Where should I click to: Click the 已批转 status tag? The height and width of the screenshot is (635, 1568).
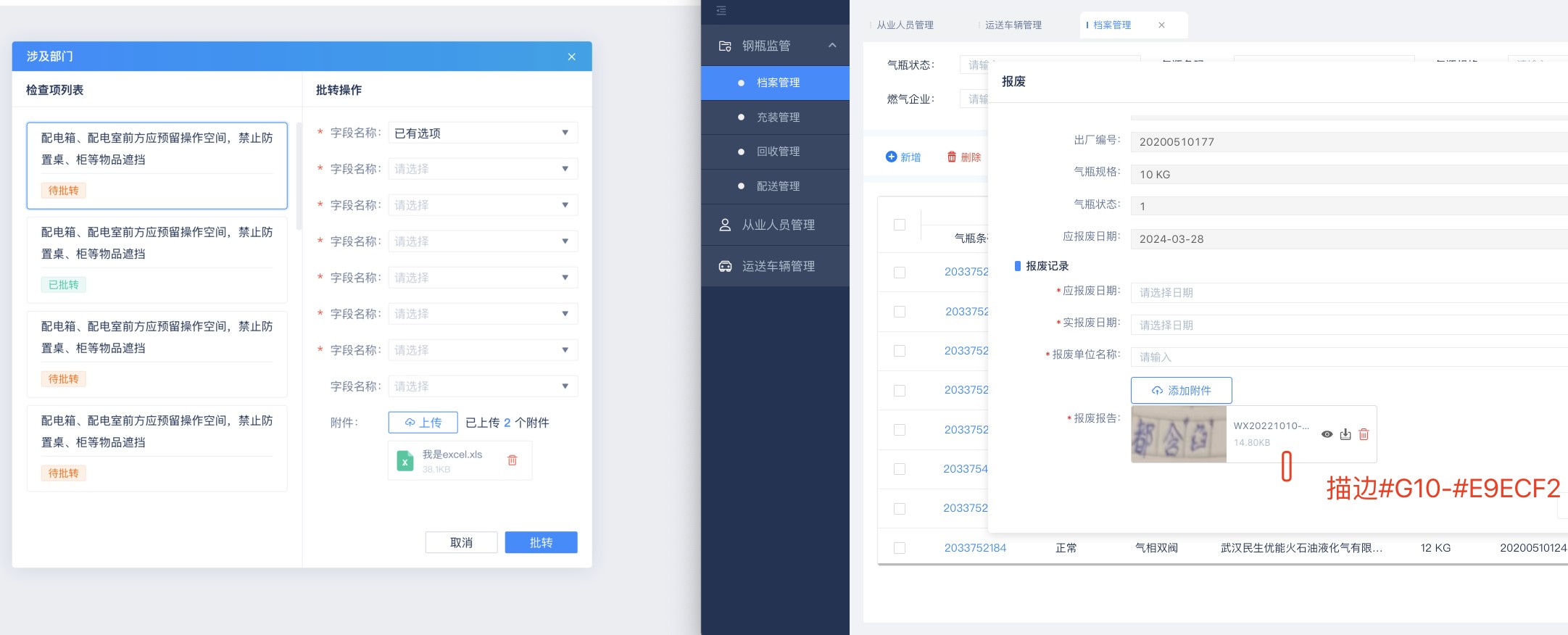(64, 285)
